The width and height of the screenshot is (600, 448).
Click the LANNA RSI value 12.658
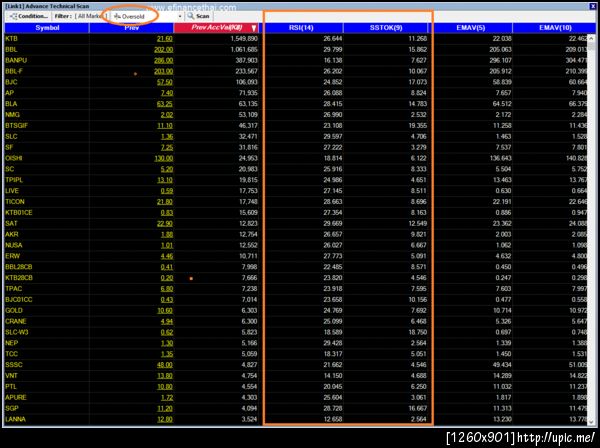pyautogui.click(x=333, y=419)
